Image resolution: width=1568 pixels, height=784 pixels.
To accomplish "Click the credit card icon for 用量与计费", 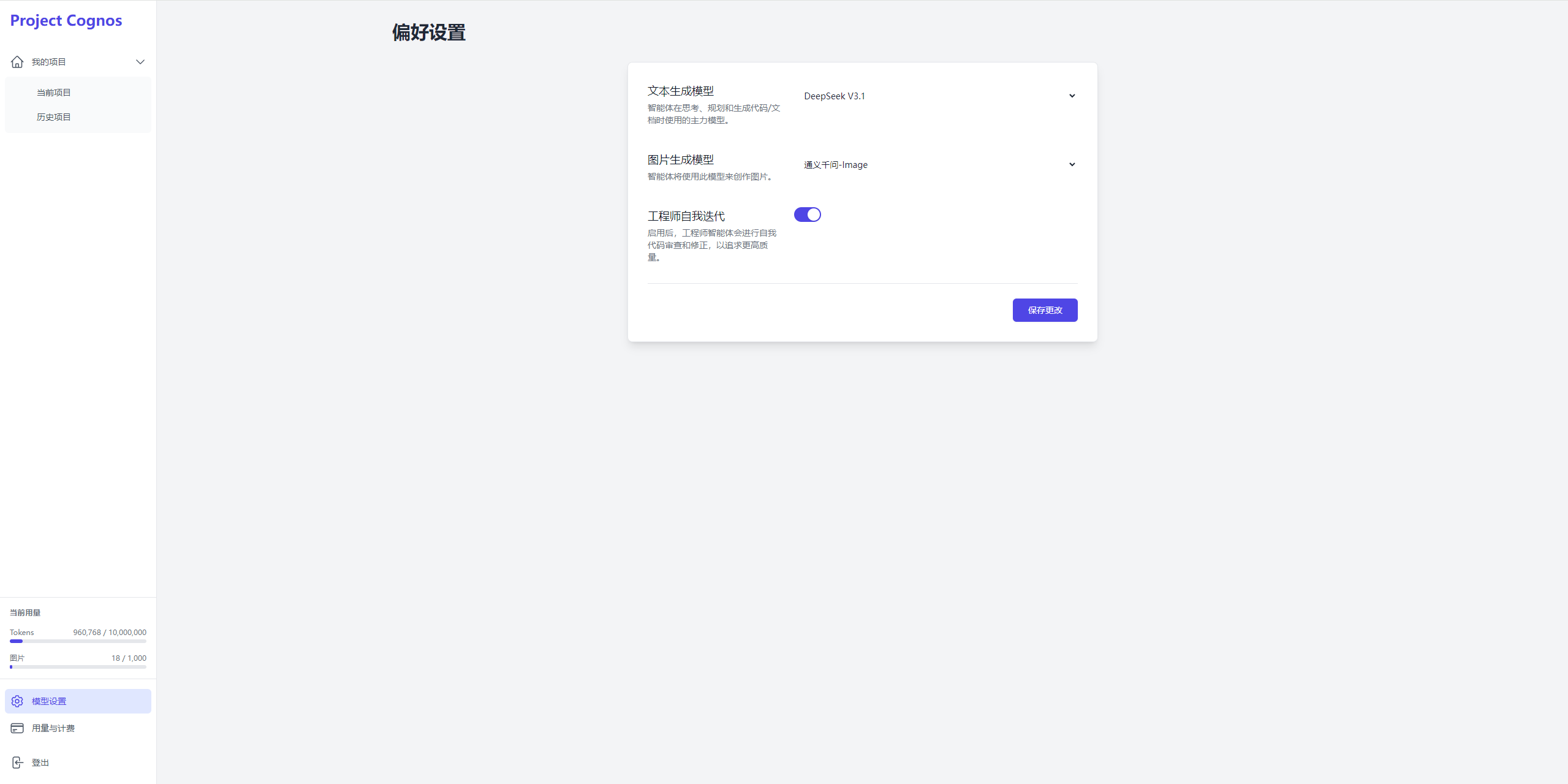I will click(17, 728).
